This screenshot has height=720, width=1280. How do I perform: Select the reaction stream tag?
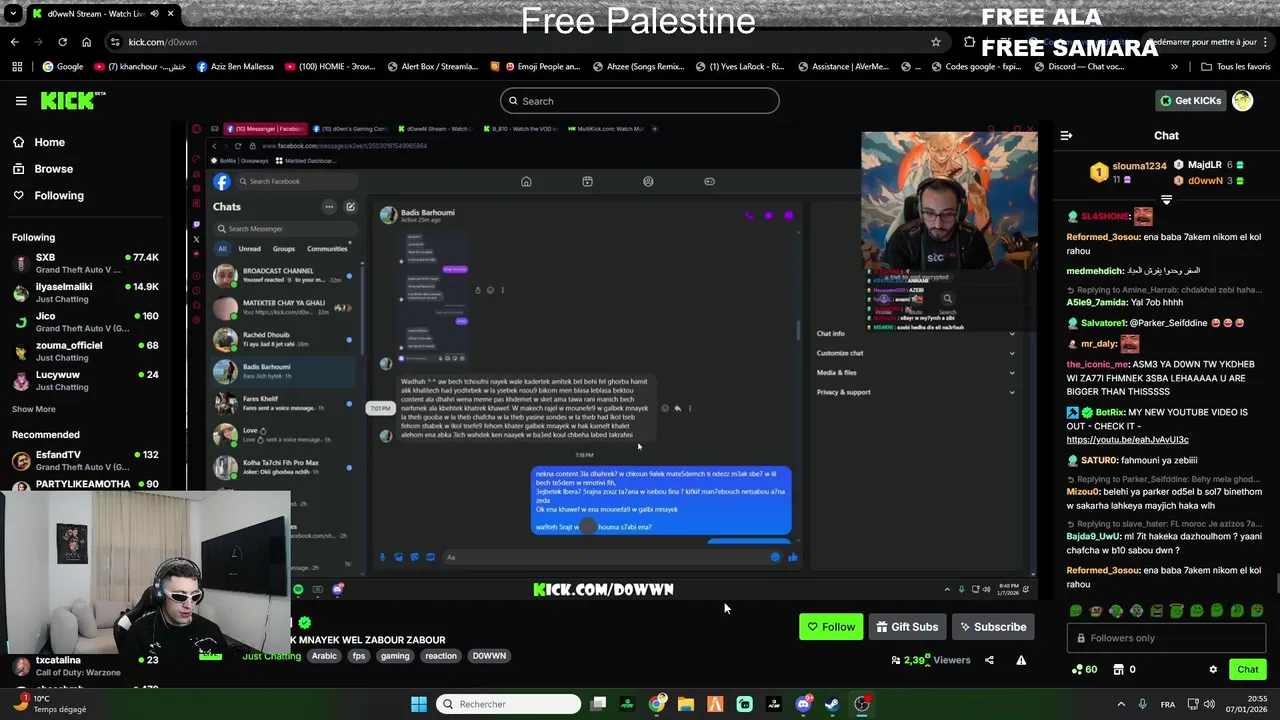pyautogui.click(x=440, y=656)
